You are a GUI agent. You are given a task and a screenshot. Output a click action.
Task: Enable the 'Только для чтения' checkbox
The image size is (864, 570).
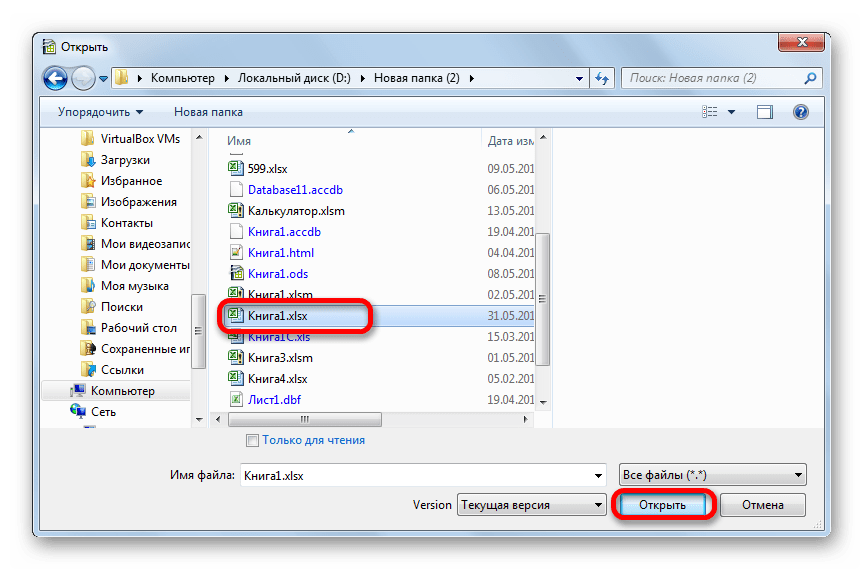[253, 440]
